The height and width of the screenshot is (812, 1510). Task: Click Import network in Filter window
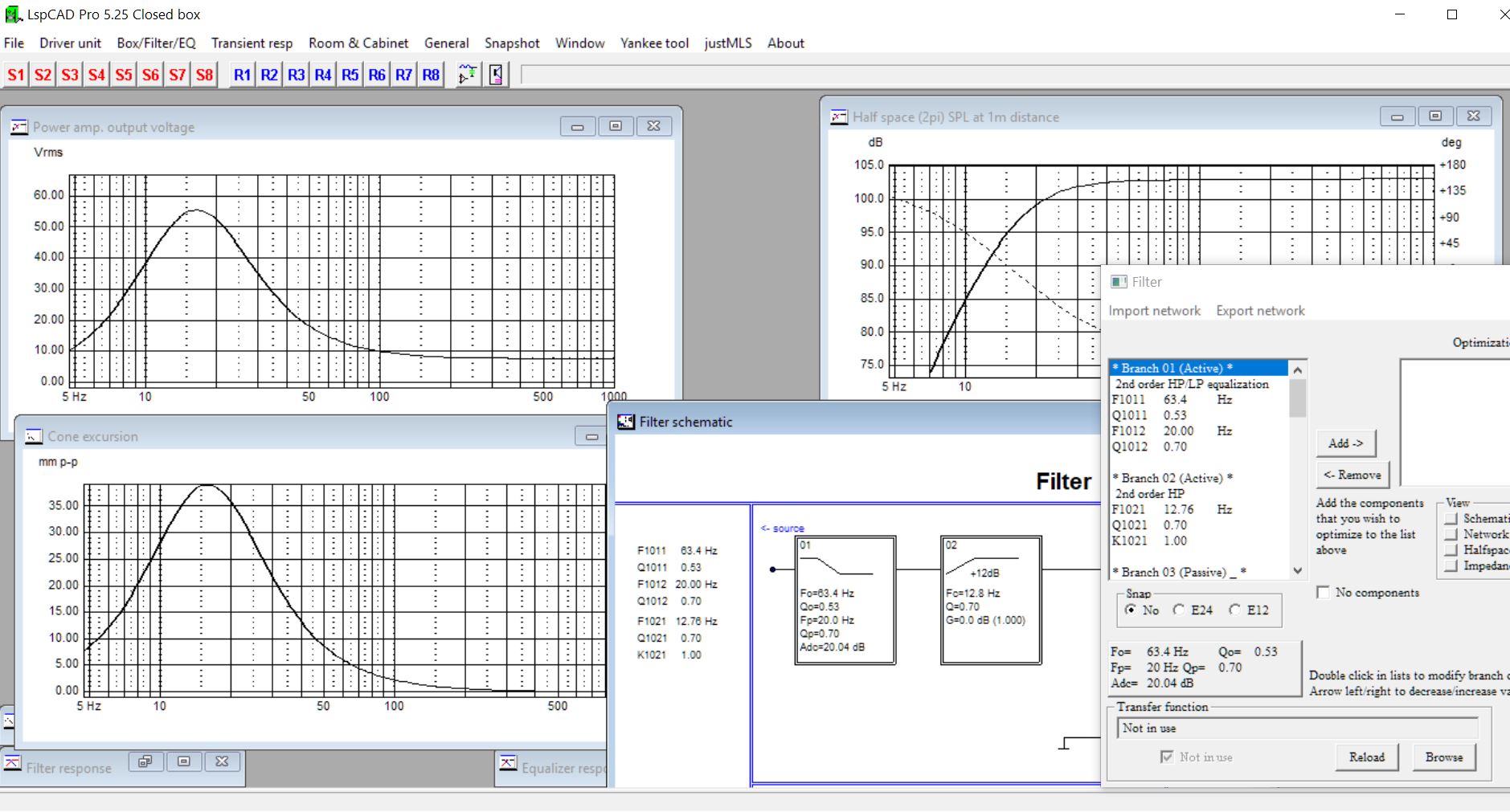1155,311
